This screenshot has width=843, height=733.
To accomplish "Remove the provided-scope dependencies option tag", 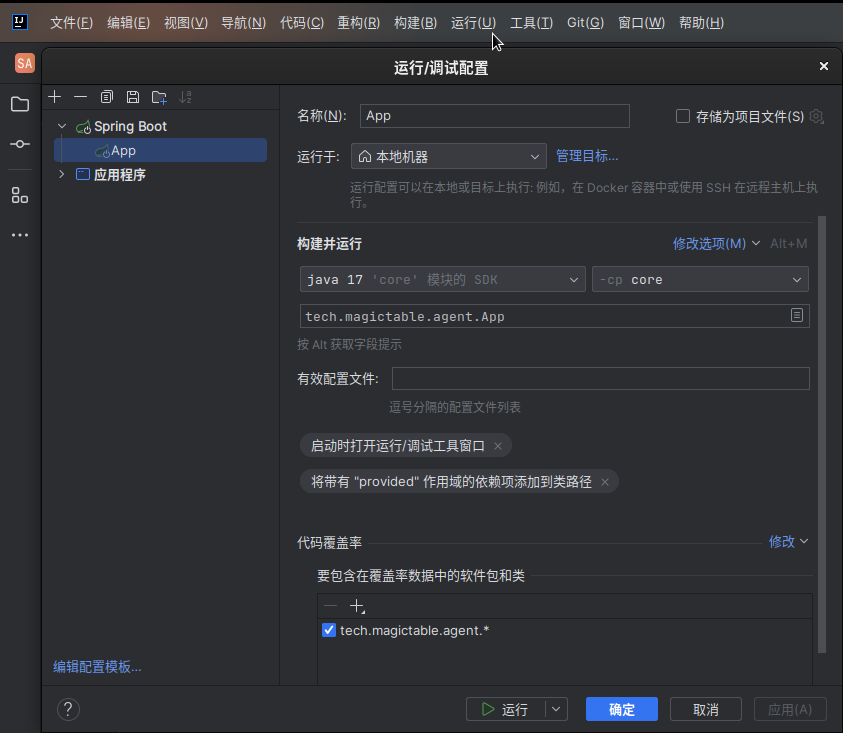I will coord(605,482).
